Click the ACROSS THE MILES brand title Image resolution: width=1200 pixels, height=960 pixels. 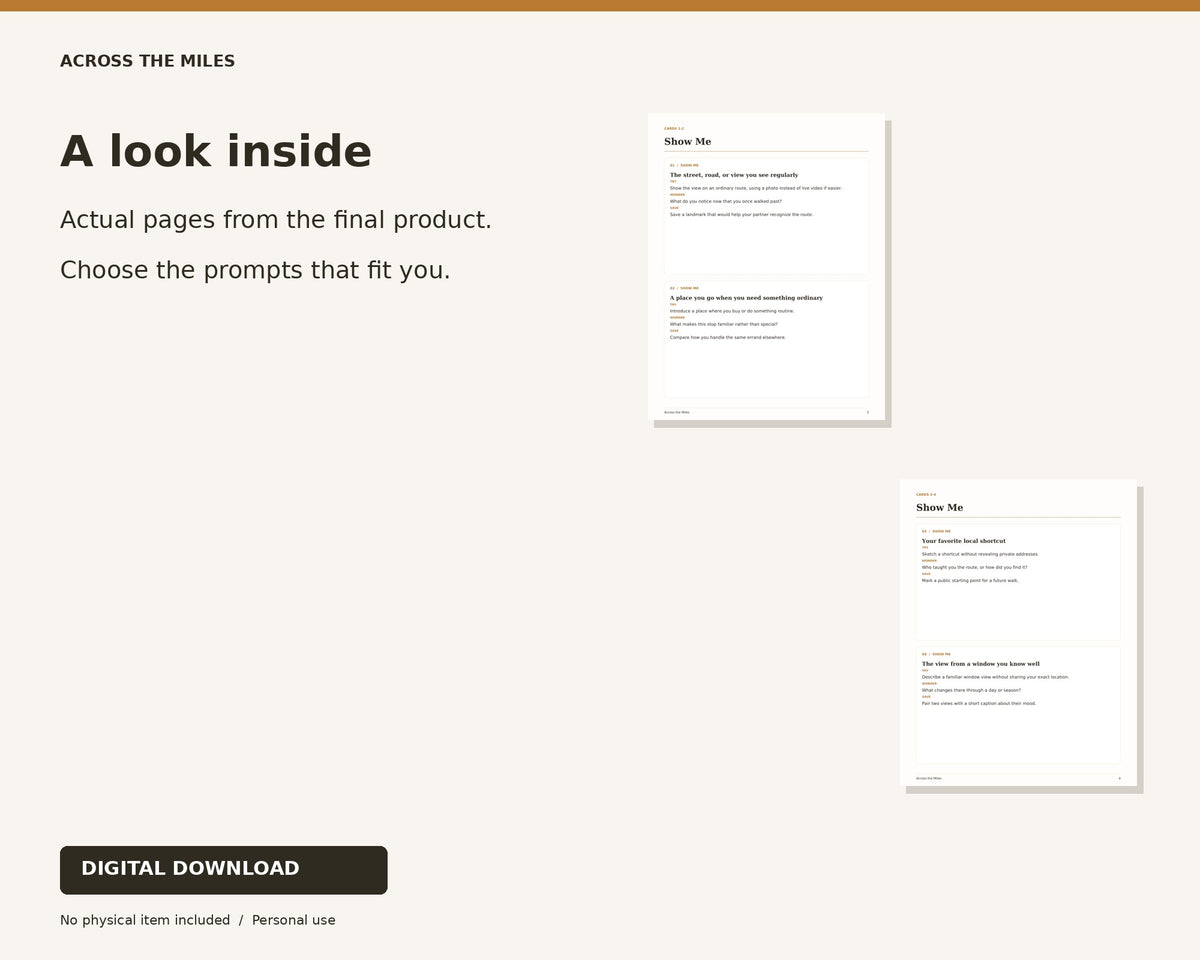tap(148, 61)
